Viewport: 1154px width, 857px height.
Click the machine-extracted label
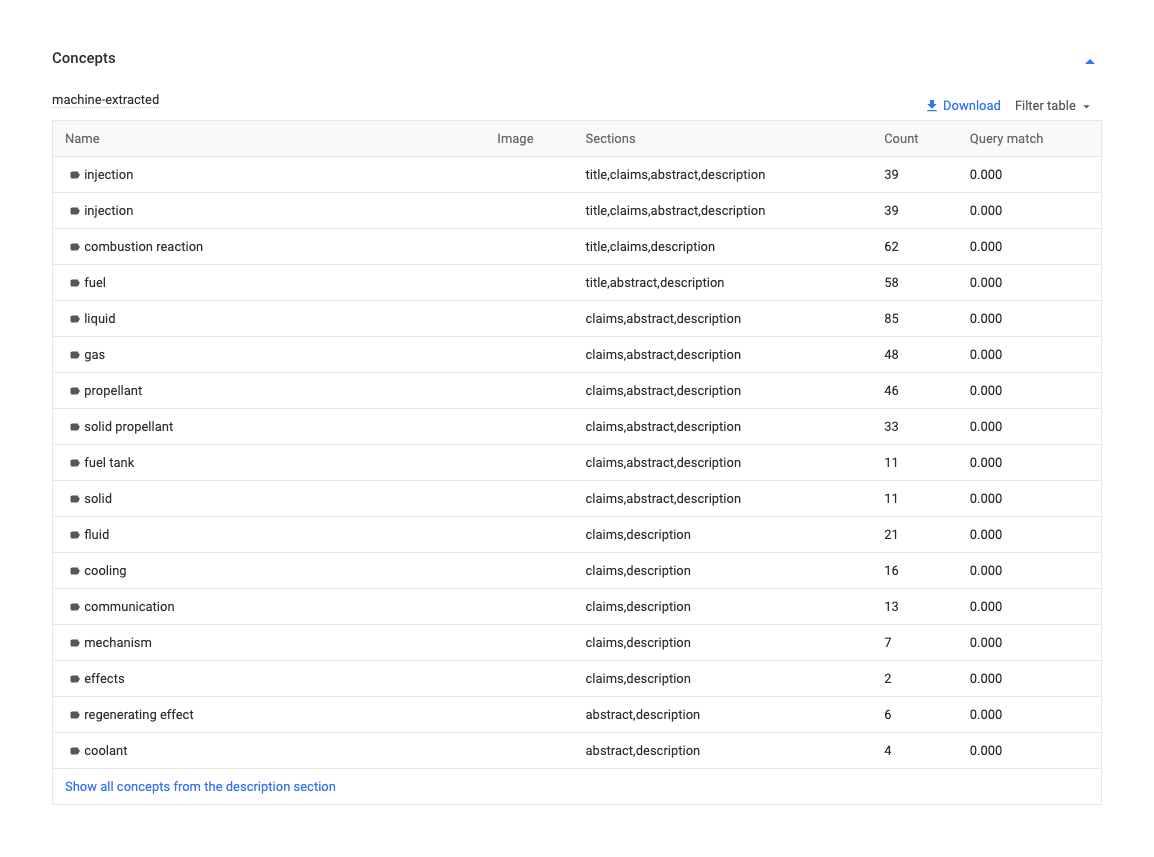coord(105,99)
